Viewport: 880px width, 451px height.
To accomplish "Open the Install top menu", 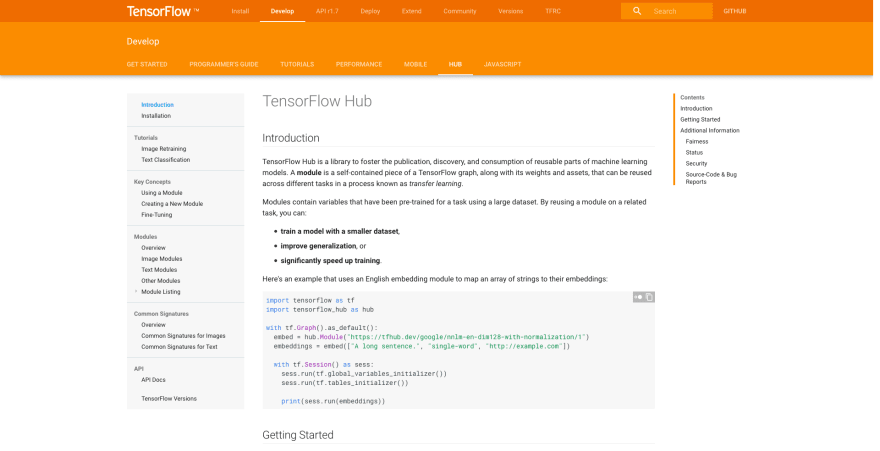I will pyautogui.click(x=240, y=11).
